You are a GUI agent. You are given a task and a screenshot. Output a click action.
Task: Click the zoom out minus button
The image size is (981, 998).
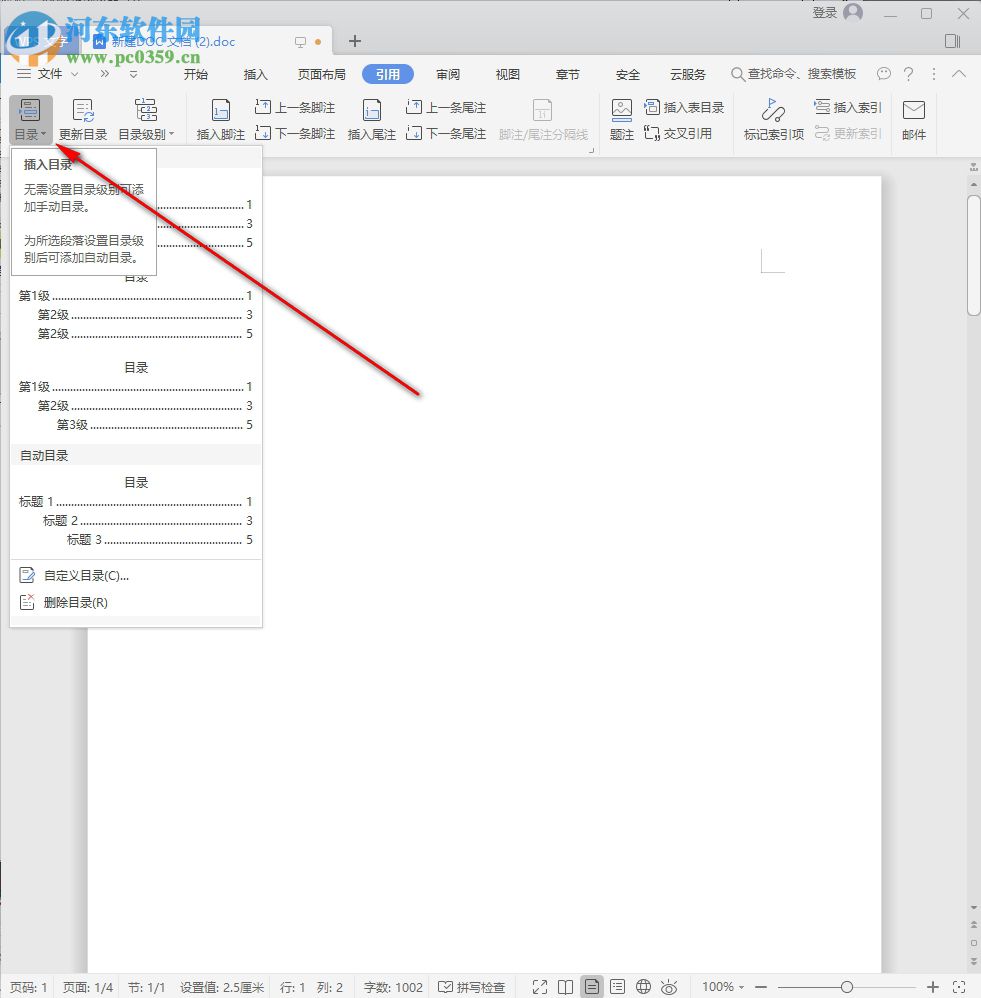coord(760,987)
